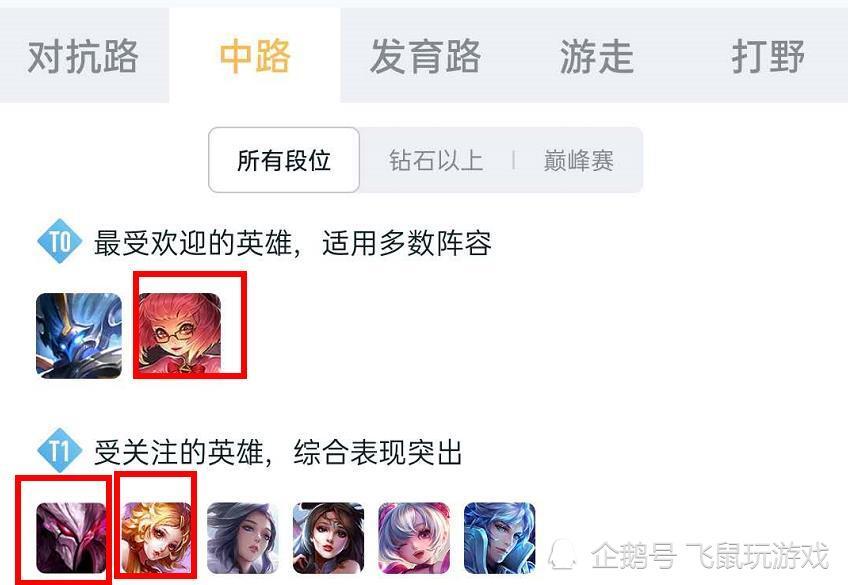Select the 钻石以上 rank filter

(x=436, y=160)
